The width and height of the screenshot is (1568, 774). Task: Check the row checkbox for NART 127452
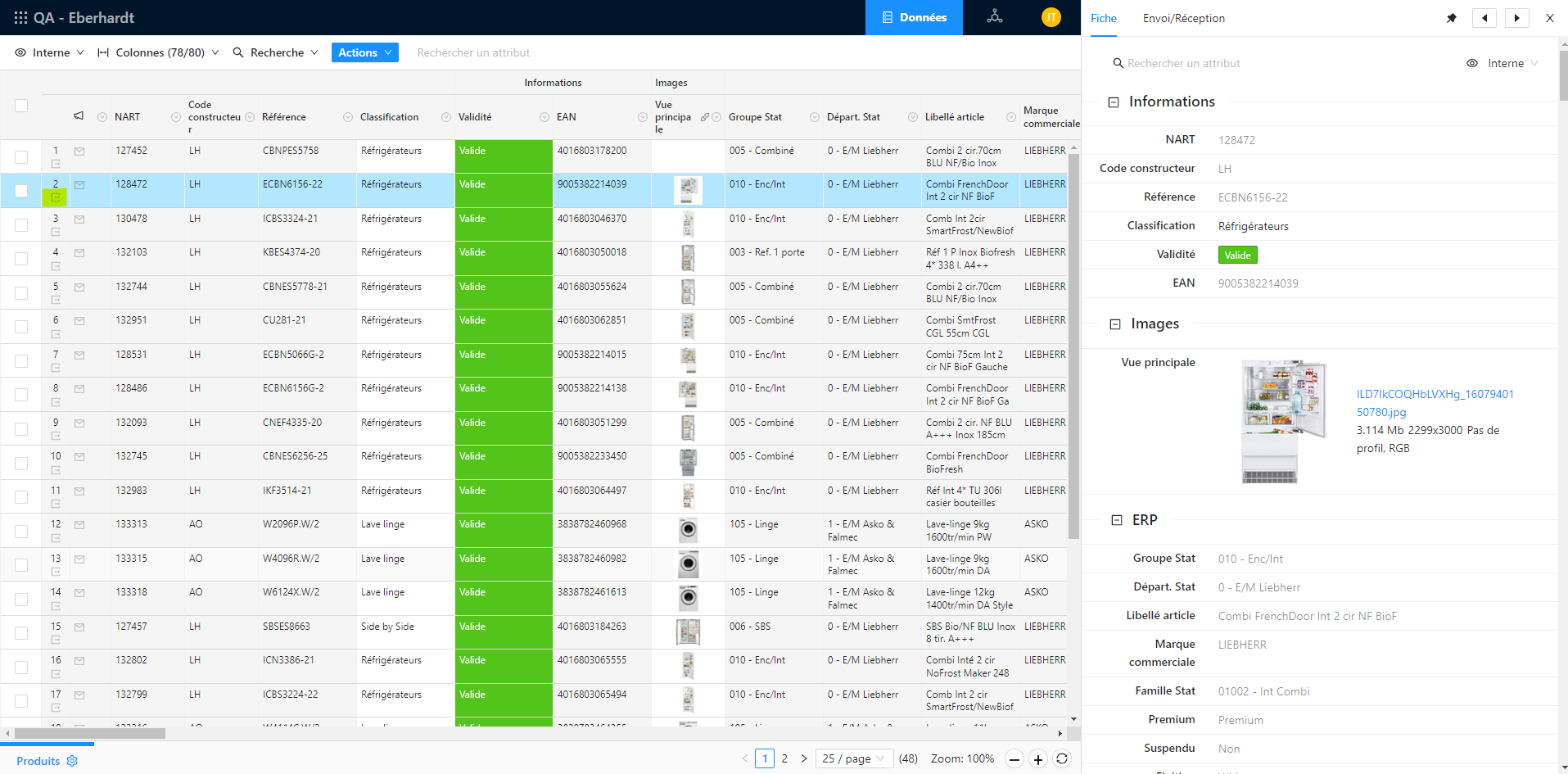(x=21, y=156)
